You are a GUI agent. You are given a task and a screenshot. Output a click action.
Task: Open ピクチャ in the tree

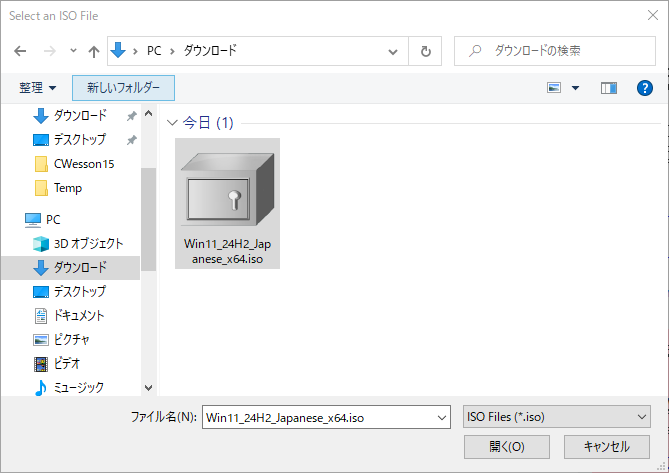point(71,340)
